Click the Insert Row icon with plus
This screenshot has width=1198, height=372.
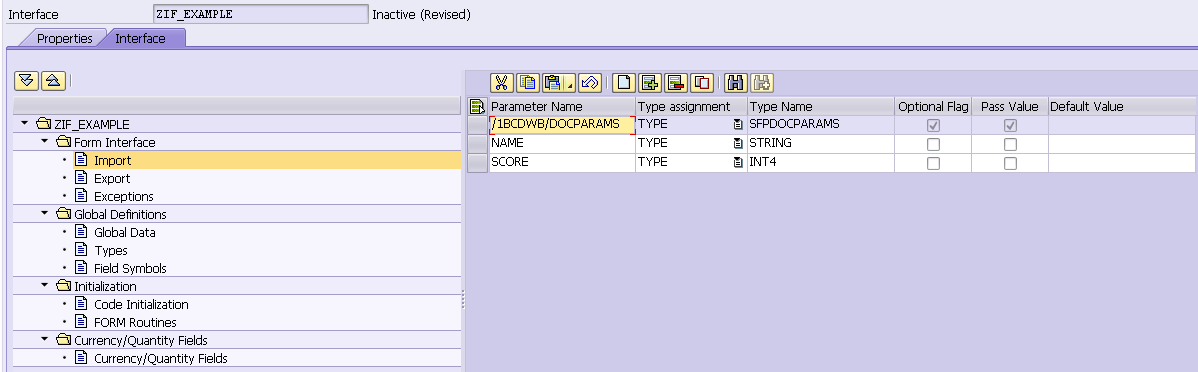coord(650,82)
